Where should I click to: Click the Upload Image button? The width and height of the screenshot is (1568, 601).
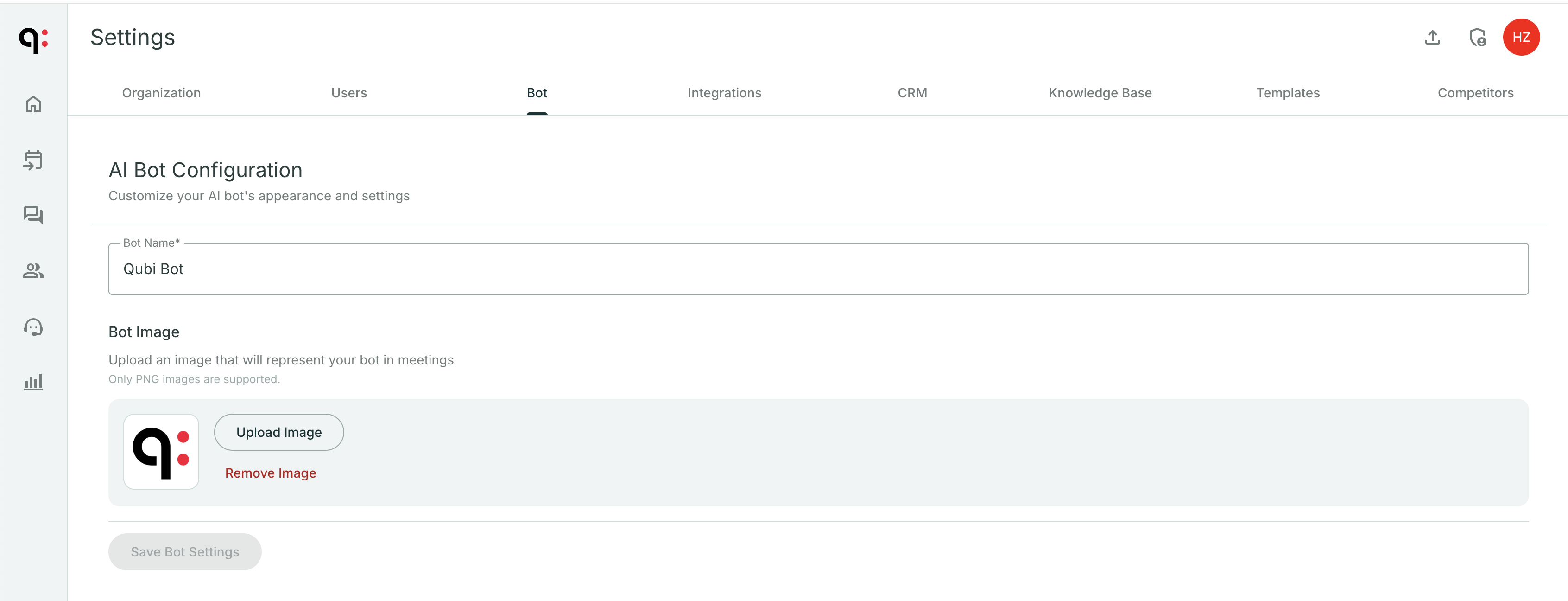point(279,432)
